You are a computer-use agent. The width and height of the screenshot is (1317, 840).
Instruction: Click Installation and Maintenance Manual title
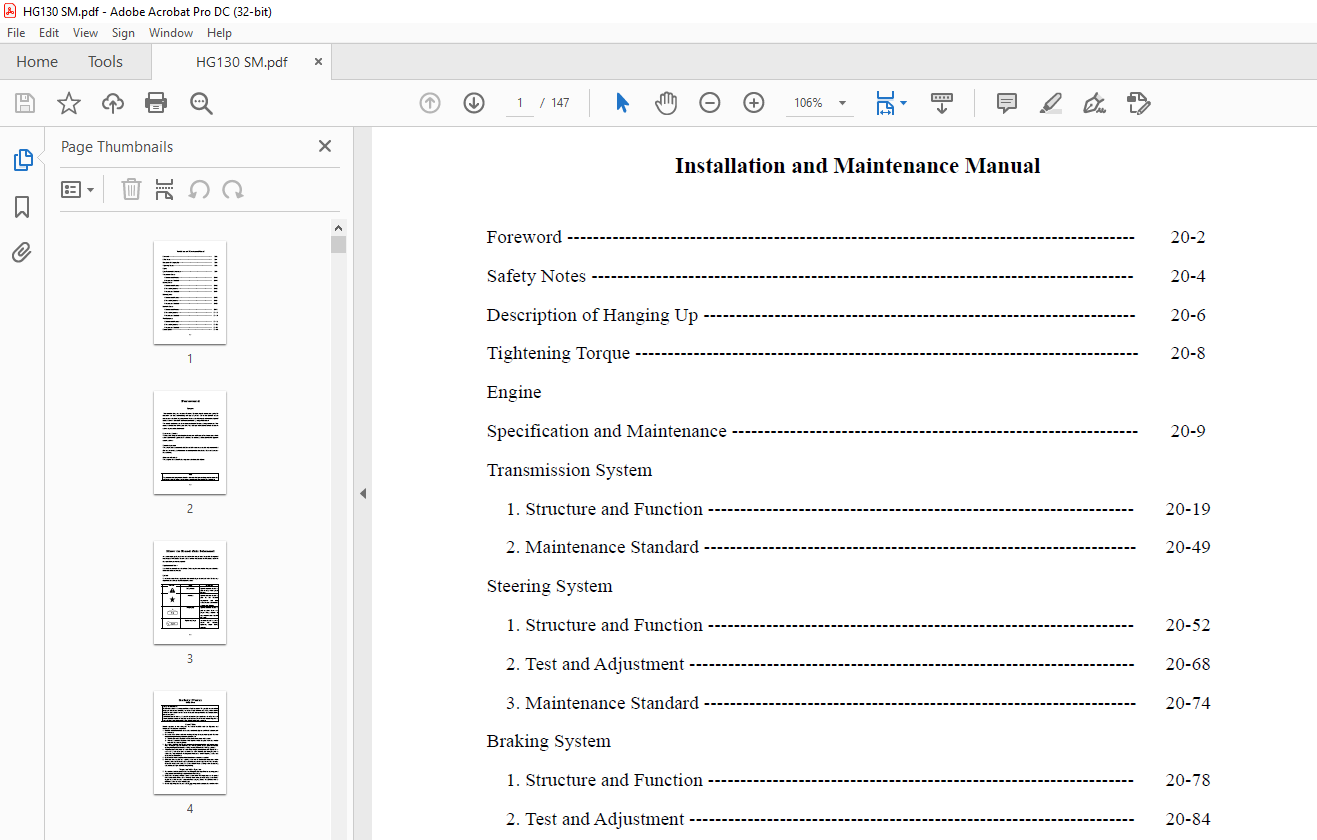pos(857,166)
